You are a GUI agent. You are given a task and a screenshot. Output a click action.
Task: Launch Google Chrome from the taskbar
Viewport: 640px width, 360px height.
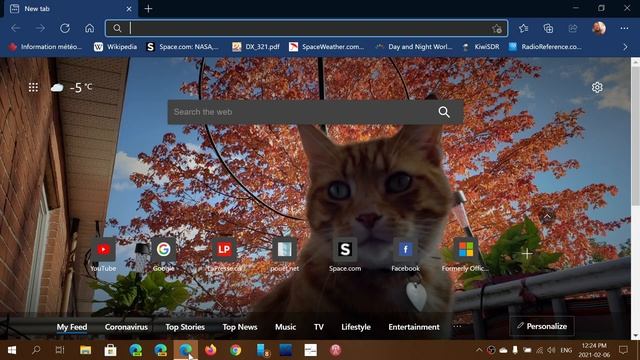(236, 350)
